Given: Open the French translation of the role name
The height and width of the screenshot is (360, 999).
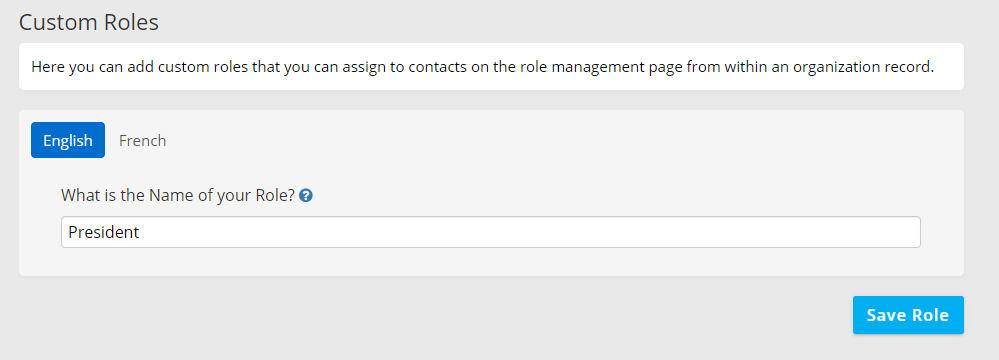Looking at the screenshot, I should (x=143, y=140).
